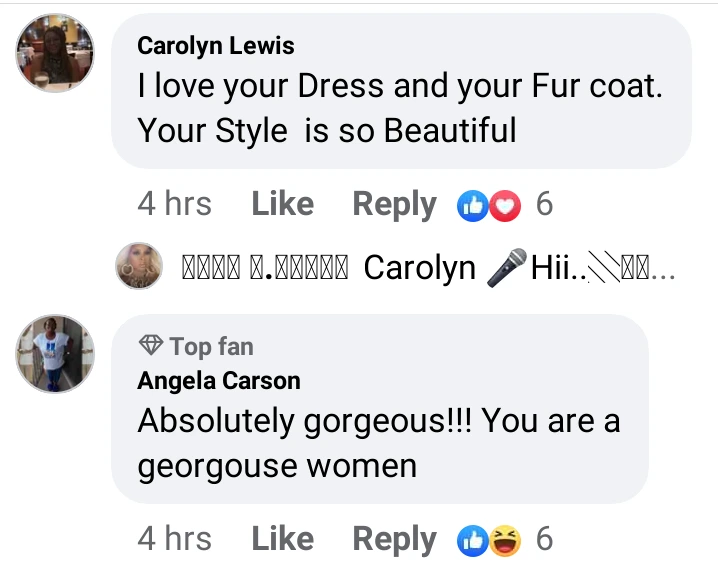Click the blue thumbs-up reaction on Carolyn's comment
718x578 pixels.
(471, 205)
